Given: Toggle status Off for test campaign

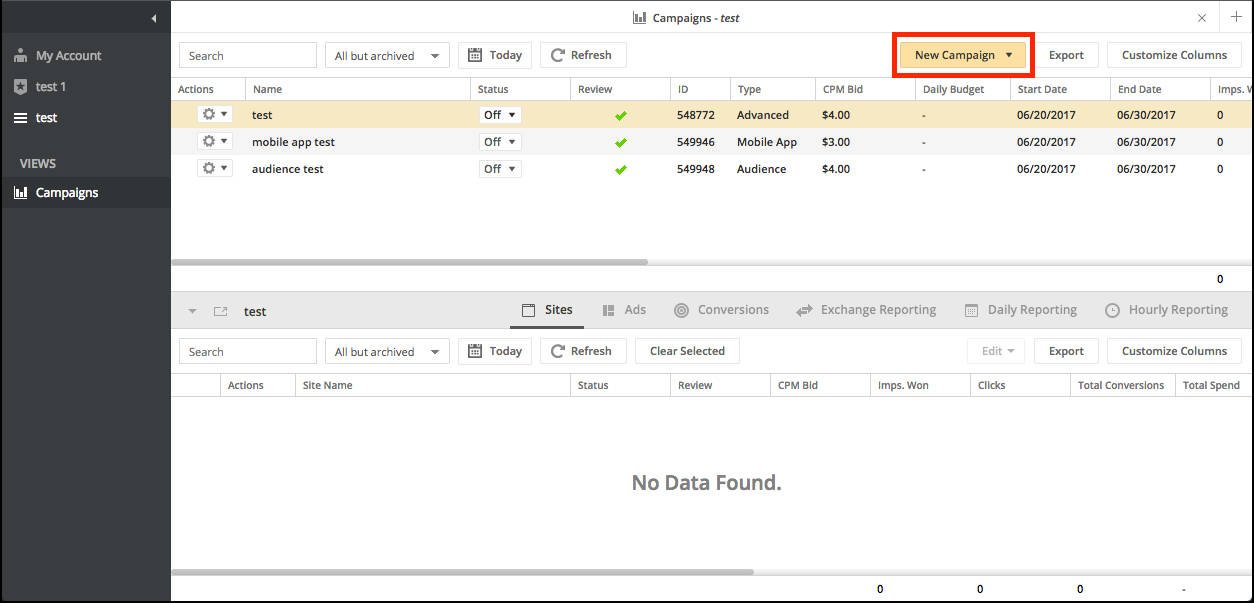Looking at the screenshot, I should click(x=500, y=115).
